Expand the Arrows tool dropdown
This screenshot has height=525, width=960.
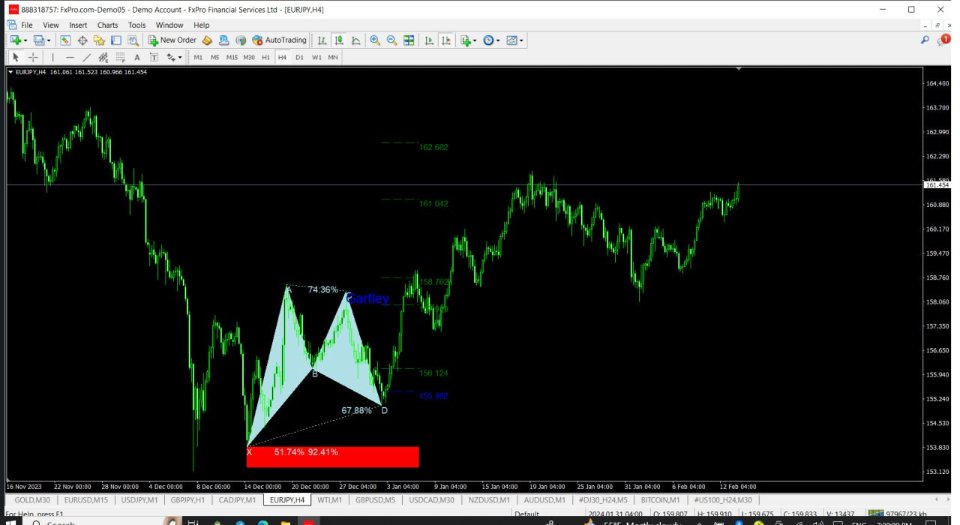[180, 58]
